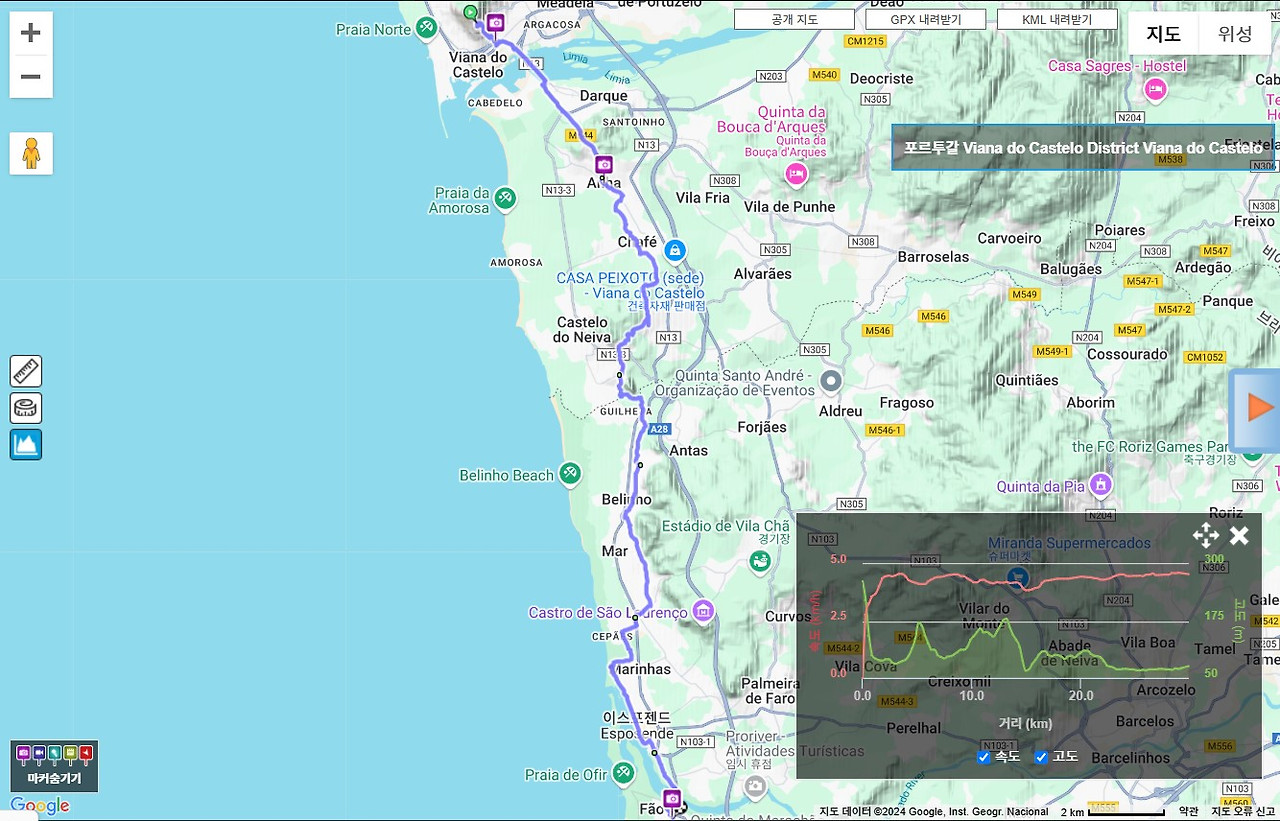Click the green start marker near Viana do Castelo
This screenshot has width=1280, height=821.
click(470, 12)
